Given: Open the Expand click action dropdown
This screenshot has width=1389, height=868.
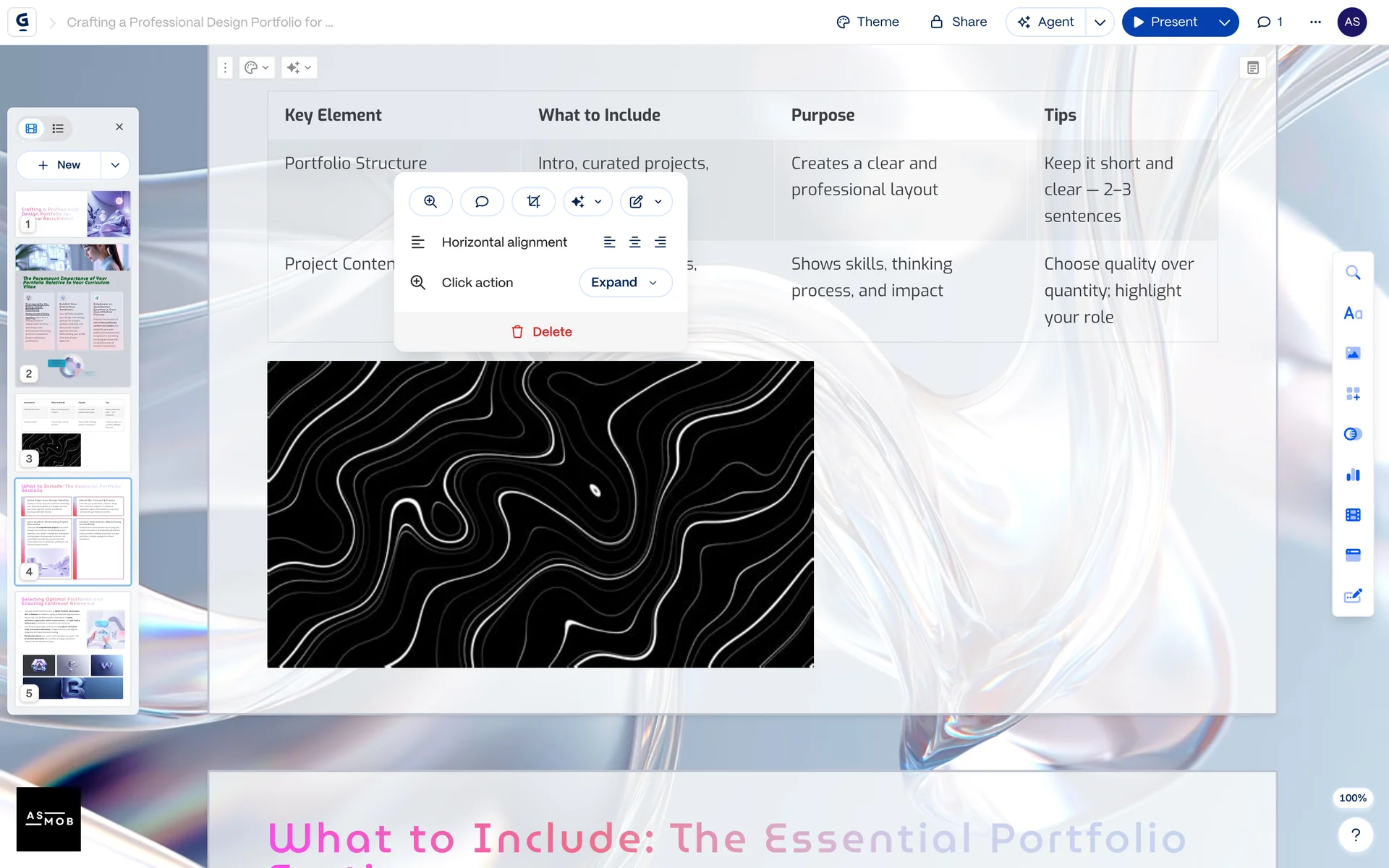Looking at the screenshot, I should [625, 283].
